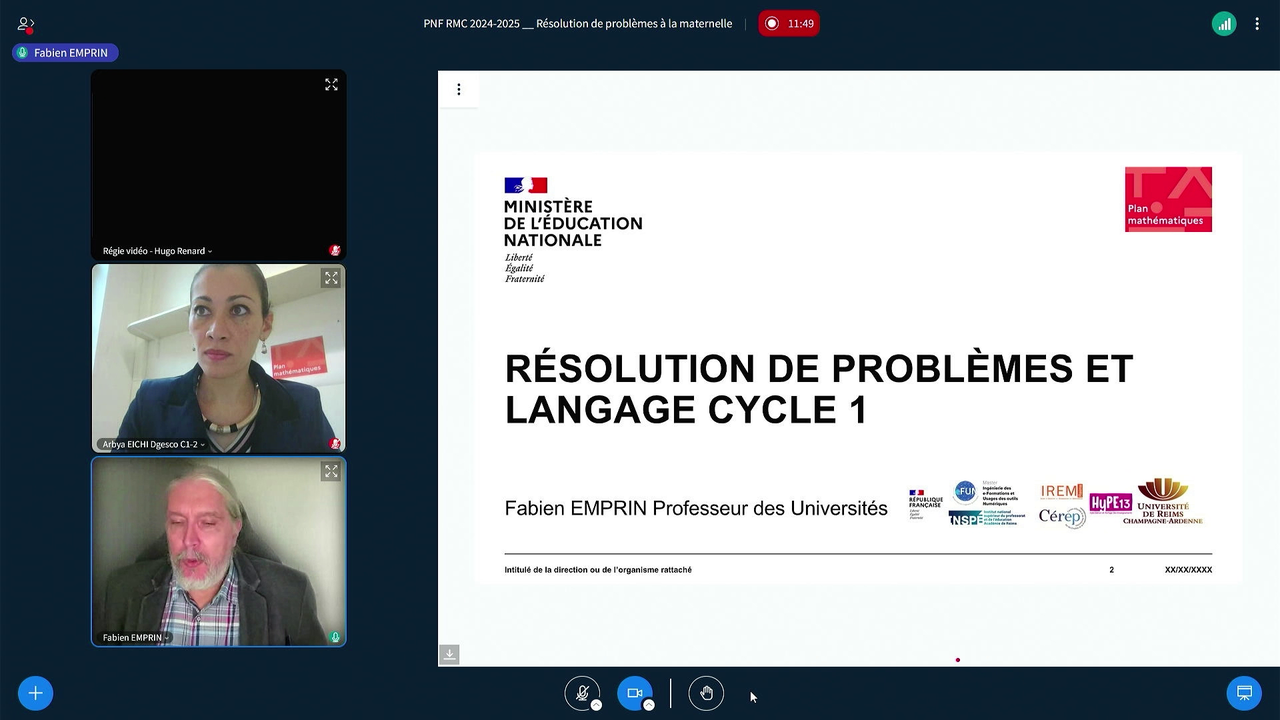Screen dimensions: 1280x720
Task: Check the green connection status indicator
Action: click(x=1224, y=23)
